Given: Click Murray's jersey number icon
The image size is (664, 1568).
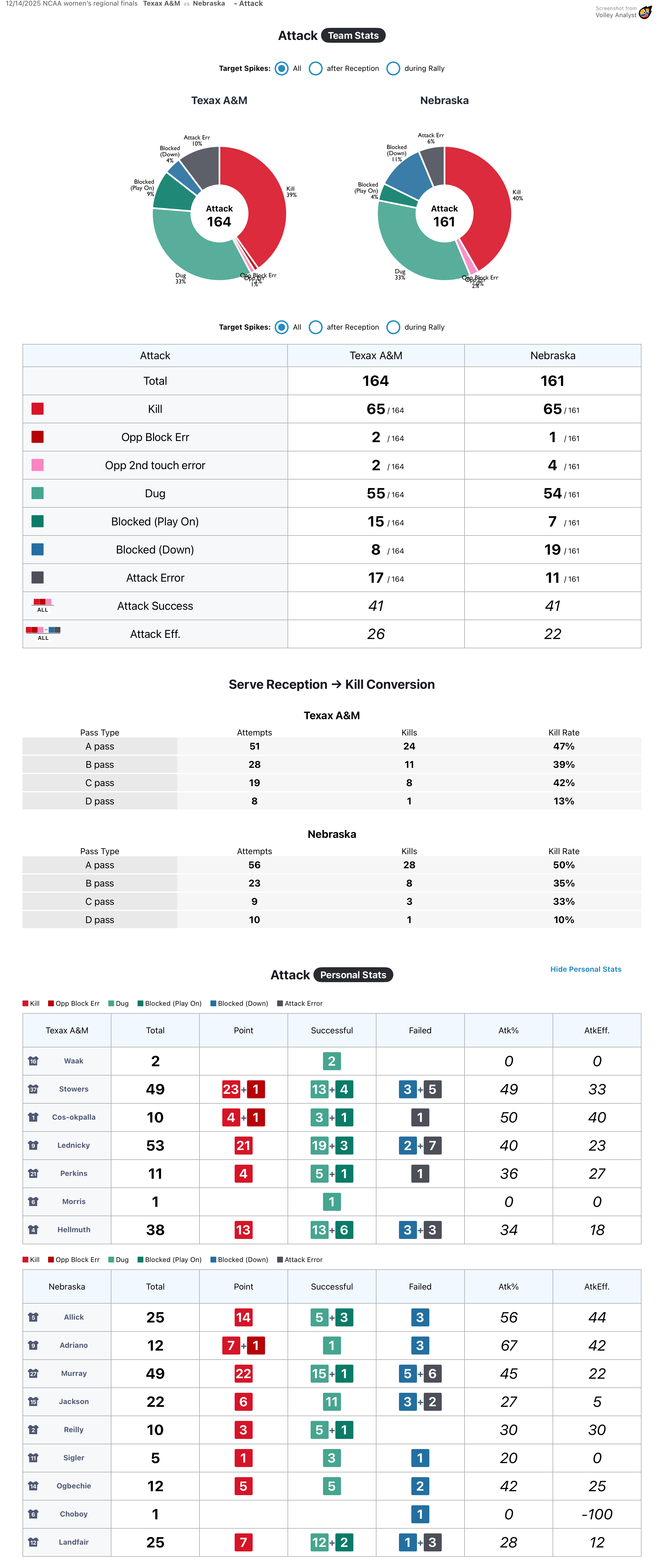Looking at the screenshot, I should [33, 1373].
